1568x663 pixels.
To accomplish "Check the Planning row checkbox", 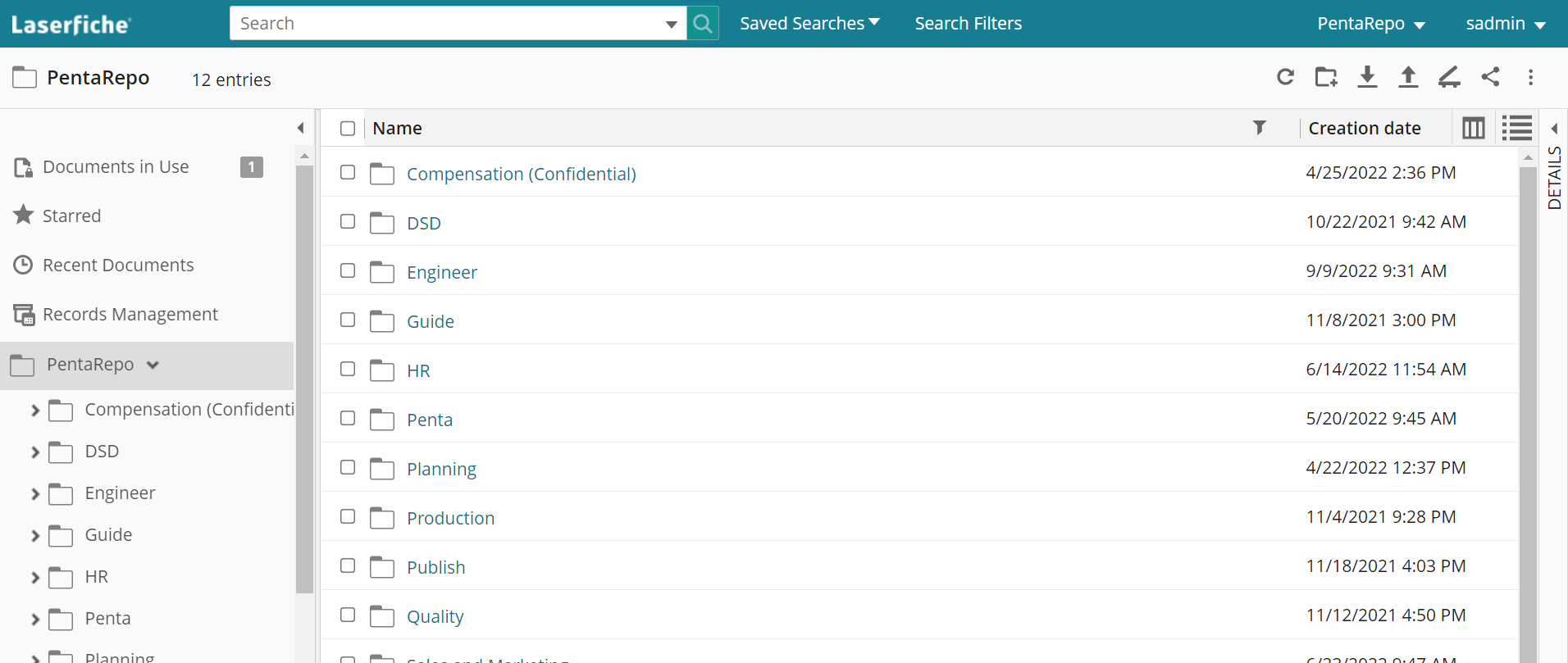I will pyautogui.click(x=348, y=467).
